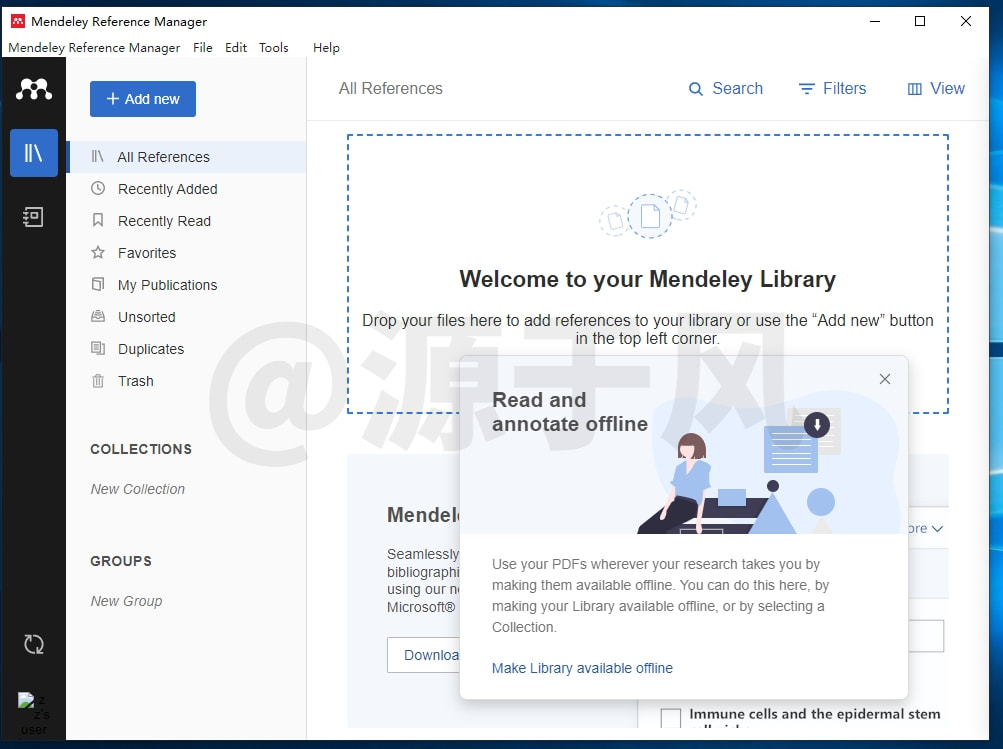Click the Filters text label
Screen dimensions: 1003x749
tap(844, 89)
